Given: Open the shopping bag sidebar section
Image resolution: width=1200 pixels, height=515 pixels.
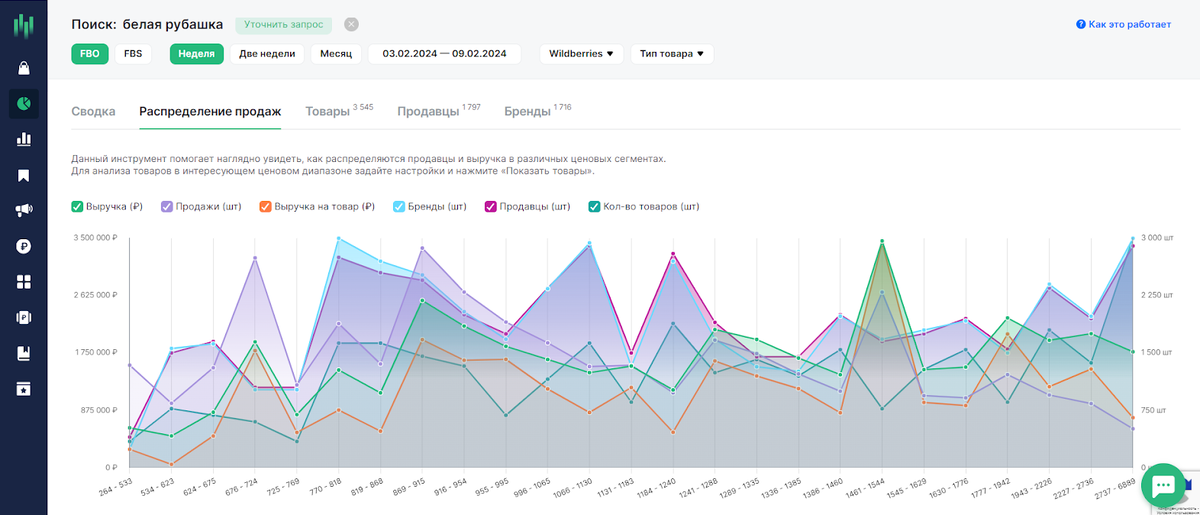Looking at the screenshot, I should click(x=23, y=68).
